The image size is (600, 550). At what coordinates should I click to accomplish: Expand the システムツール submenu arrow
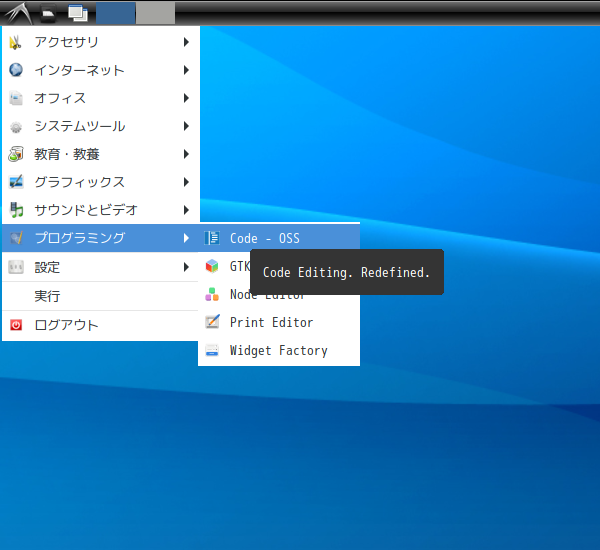tap(186, 126)
